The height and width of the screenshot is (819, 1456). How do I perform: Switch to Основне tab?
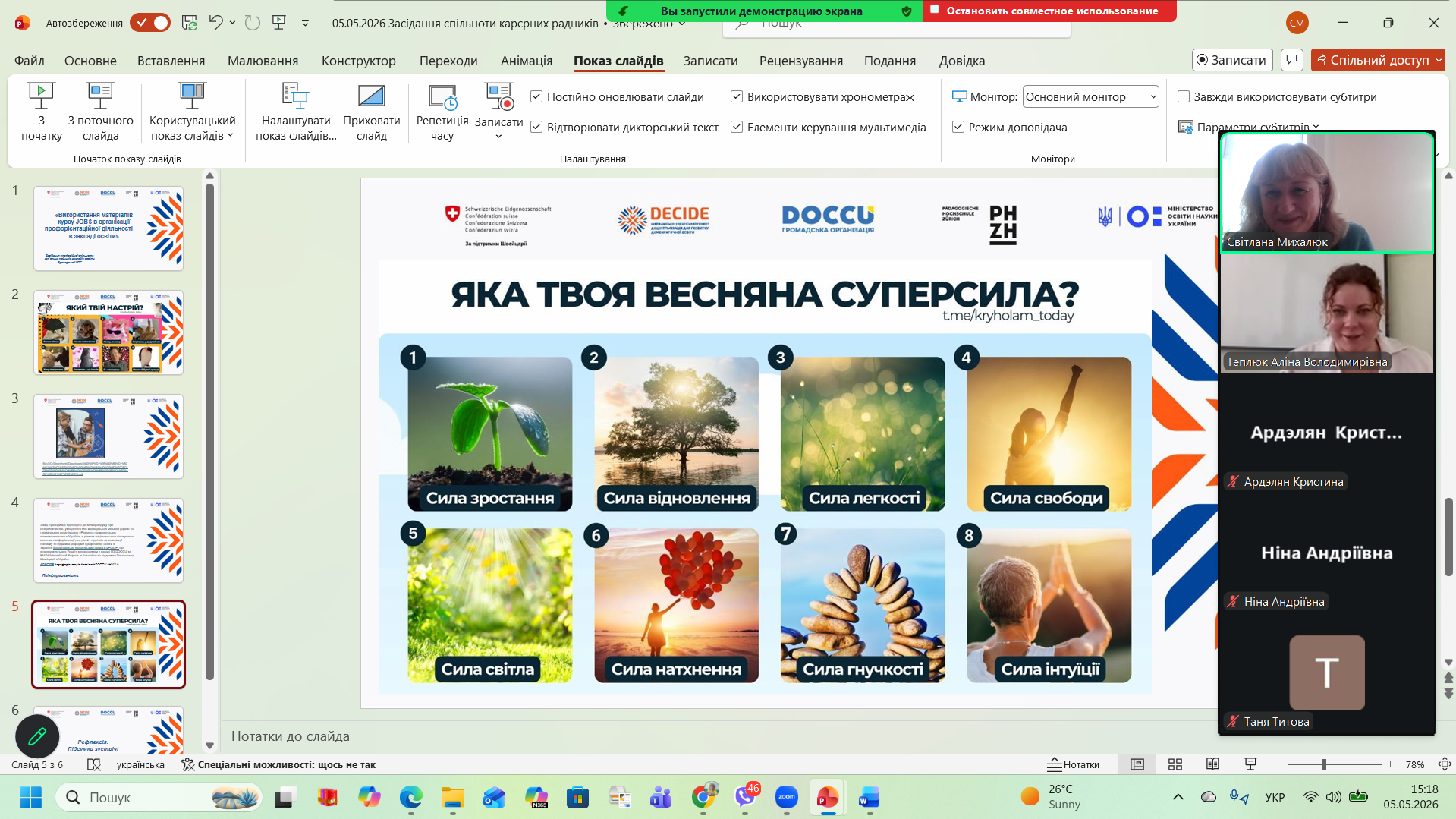pos(90,61)
